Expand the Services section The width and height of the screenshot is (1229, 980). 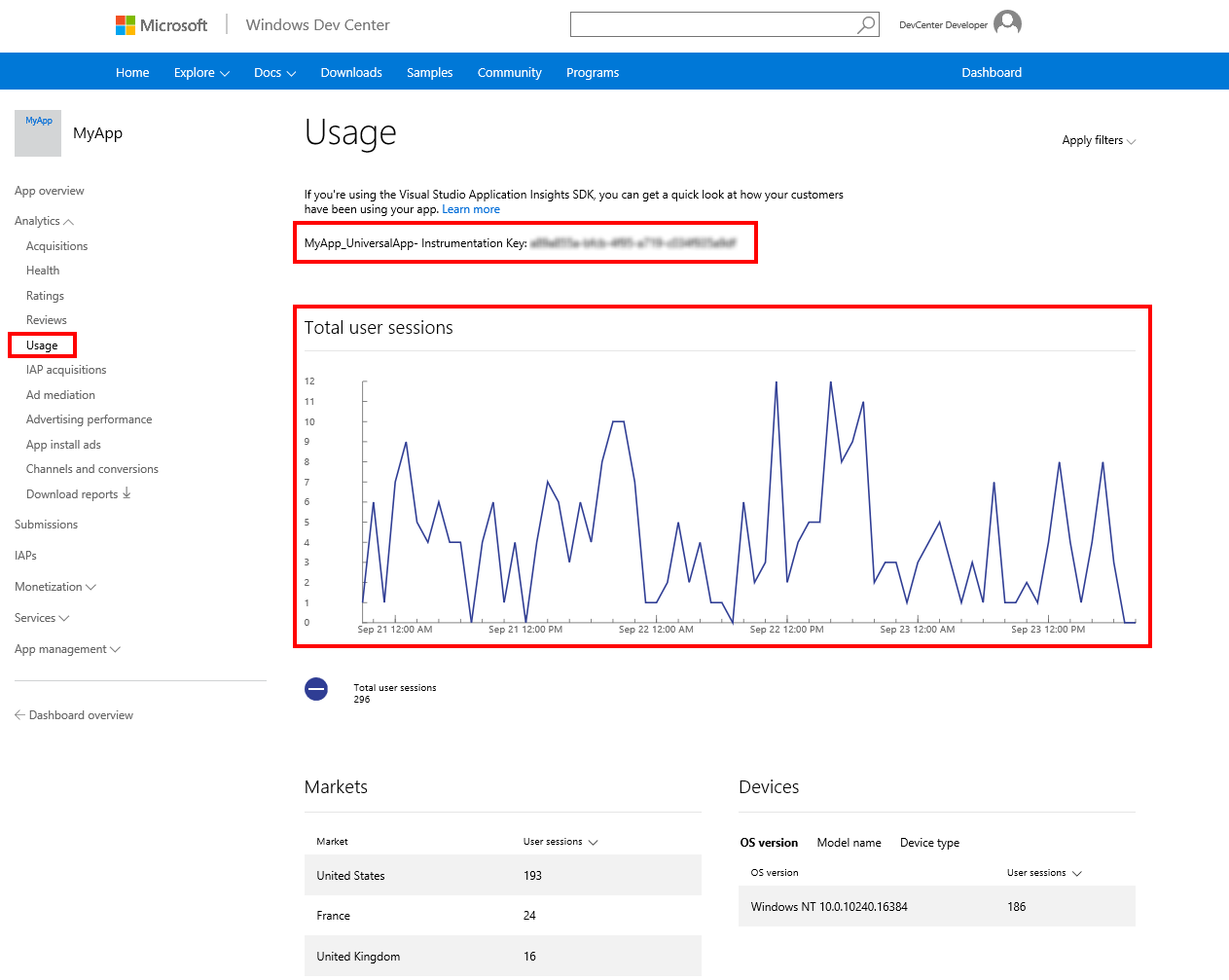[x=42, y=618]
